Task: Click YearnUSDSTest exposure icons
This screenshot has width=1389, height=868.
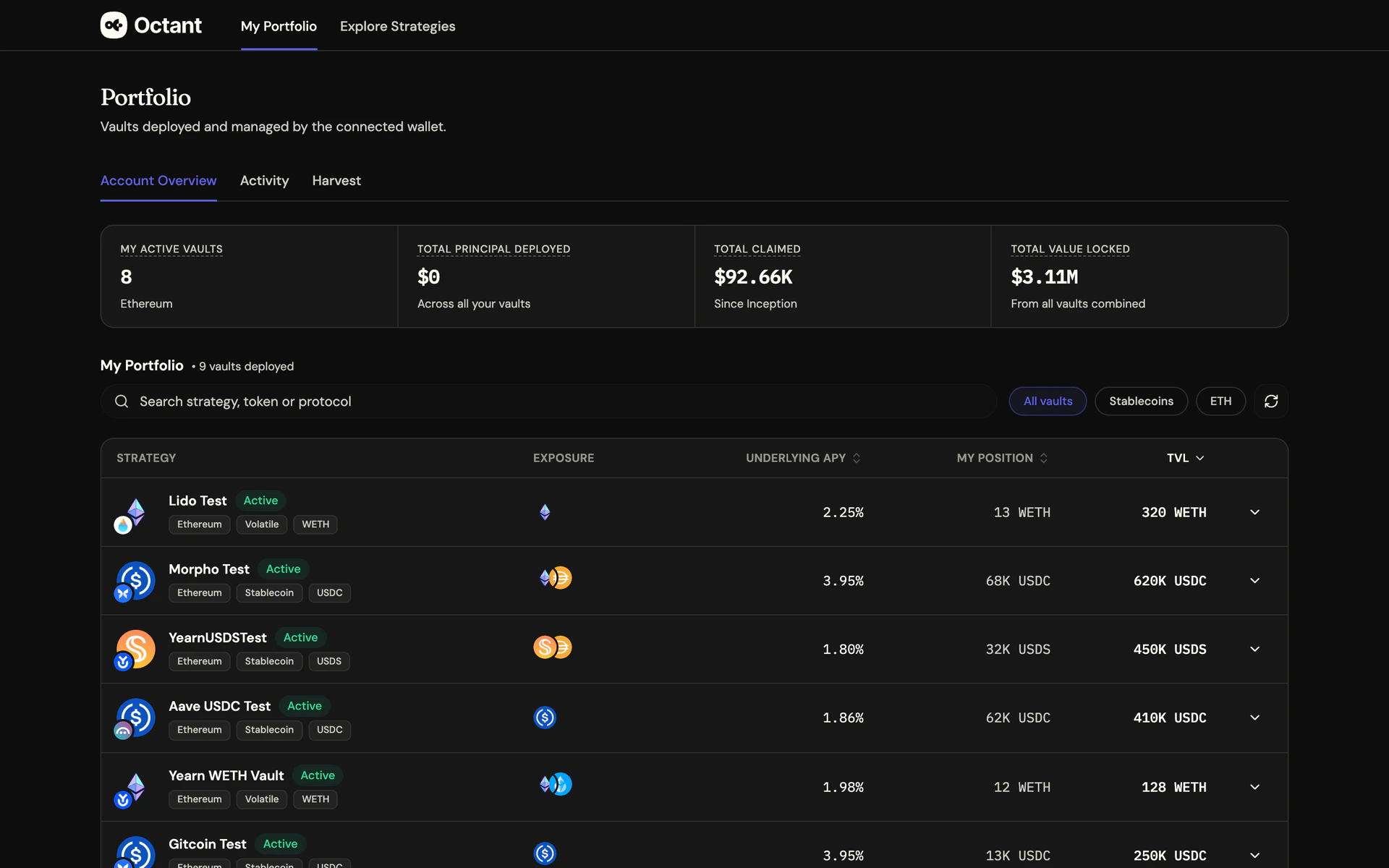Action: coord(553,647)
